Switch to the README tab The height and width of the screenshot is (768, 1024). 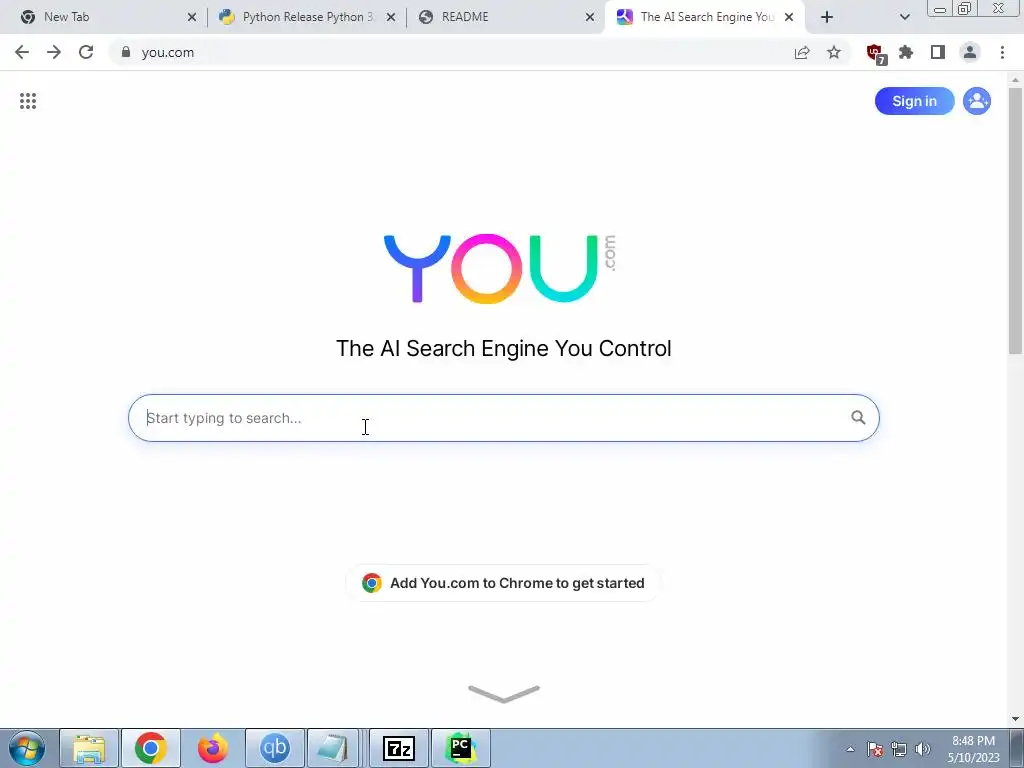(506, 17)
